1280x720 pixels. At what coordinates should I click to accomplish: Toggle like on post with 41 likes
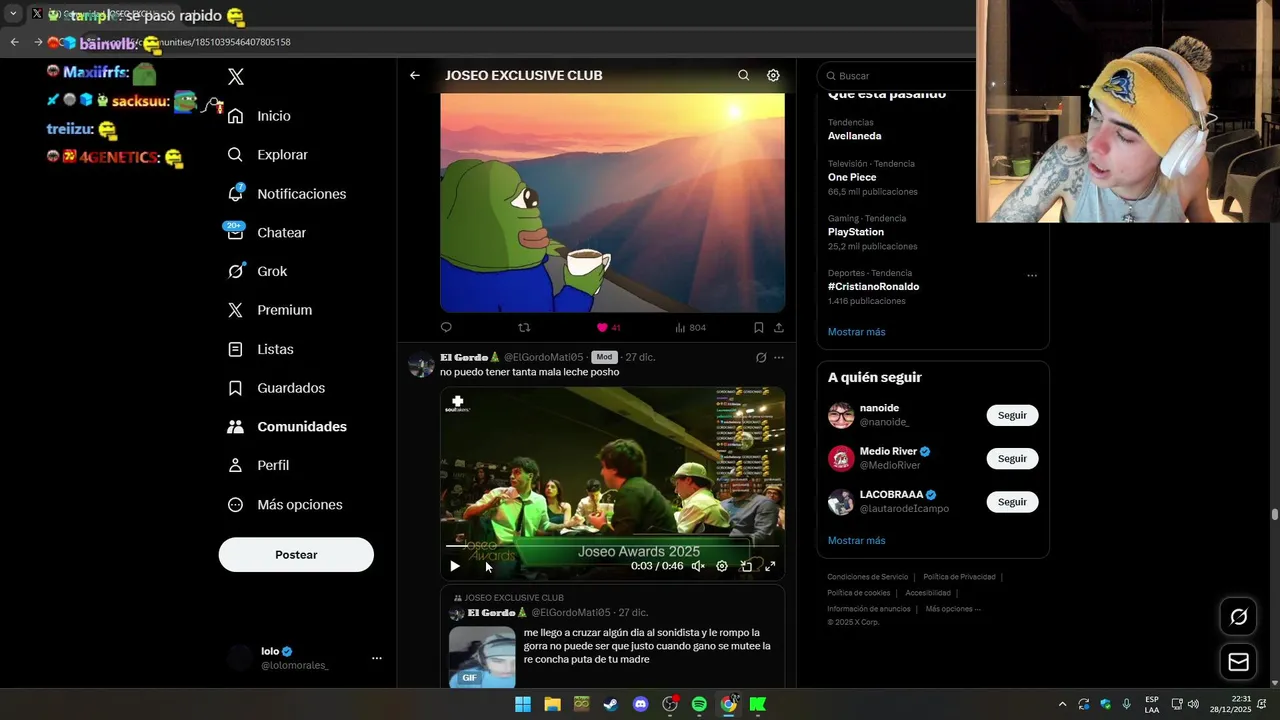point(608,327)
